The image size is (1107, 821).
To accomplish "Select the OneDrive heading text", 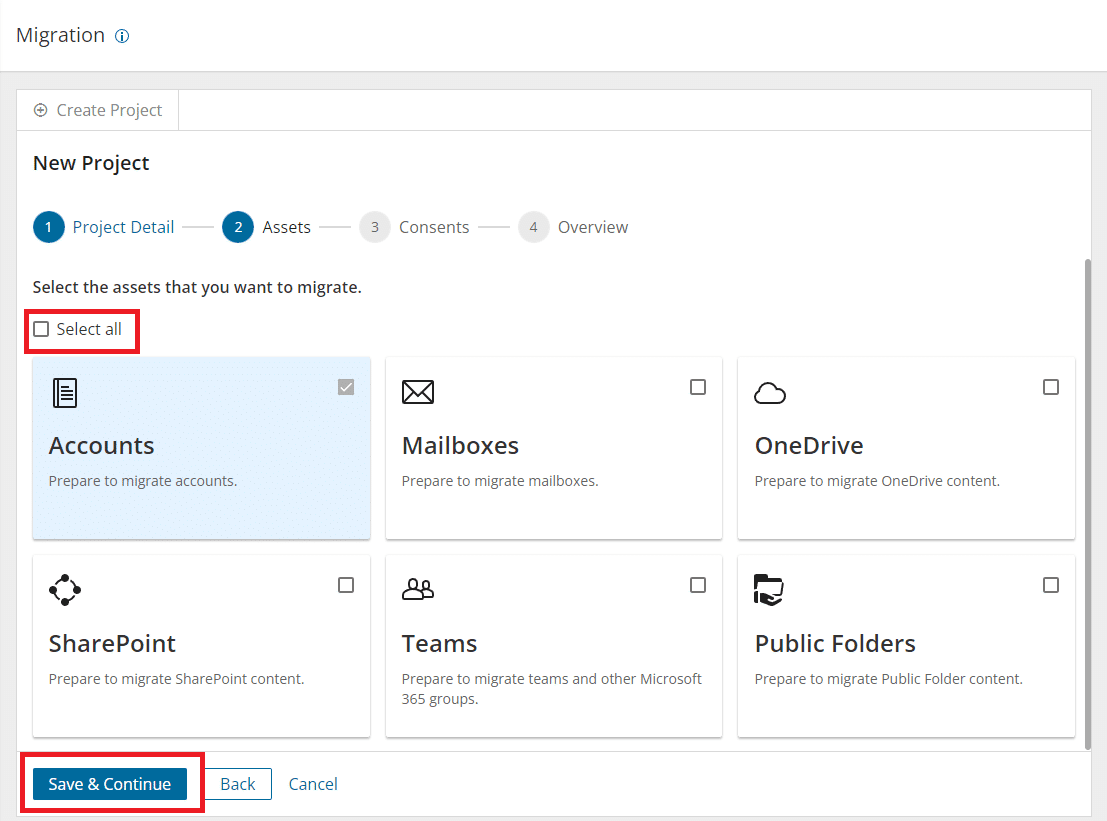I will click(809, 445).
